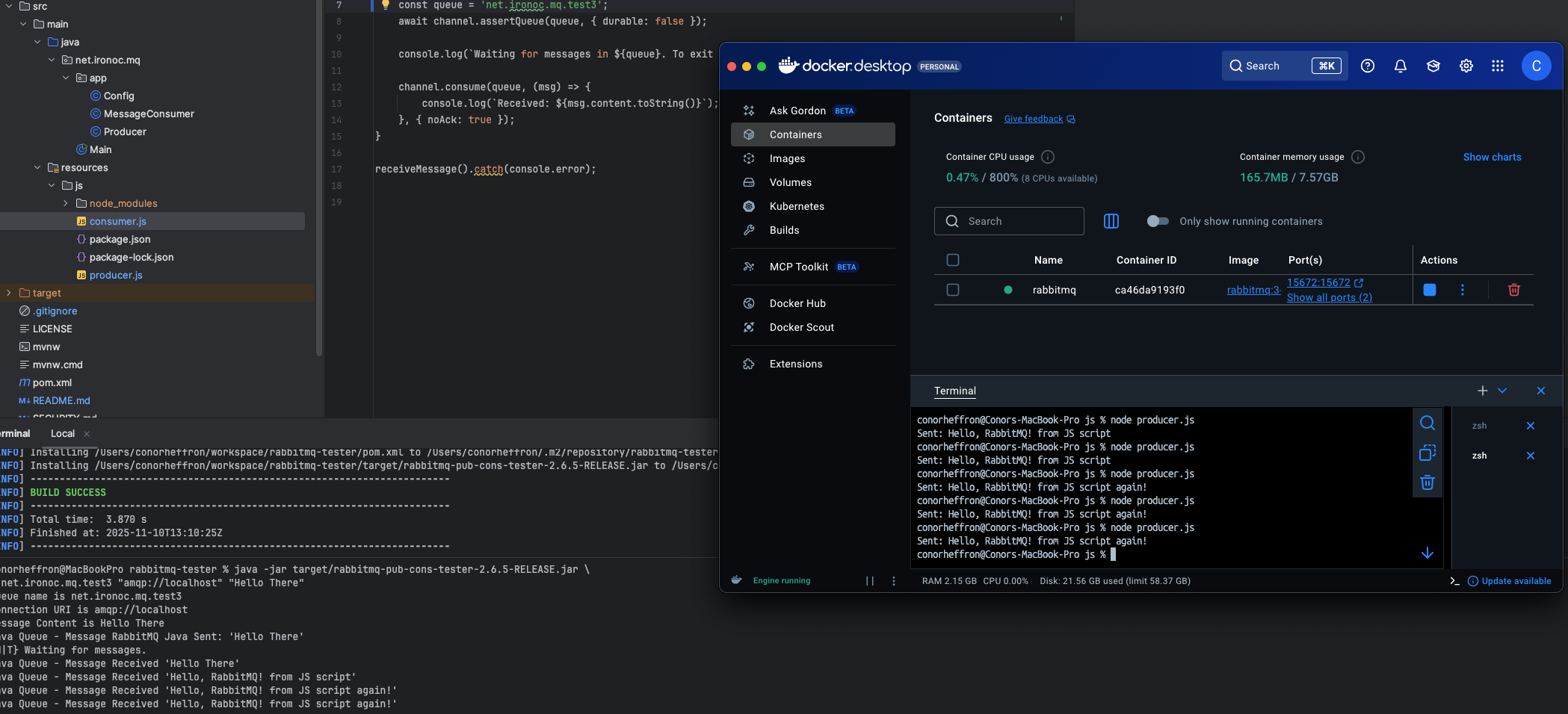Enable Only show running containers
This screenshot has width=1568, height=714.
(x=1157, y=221)
